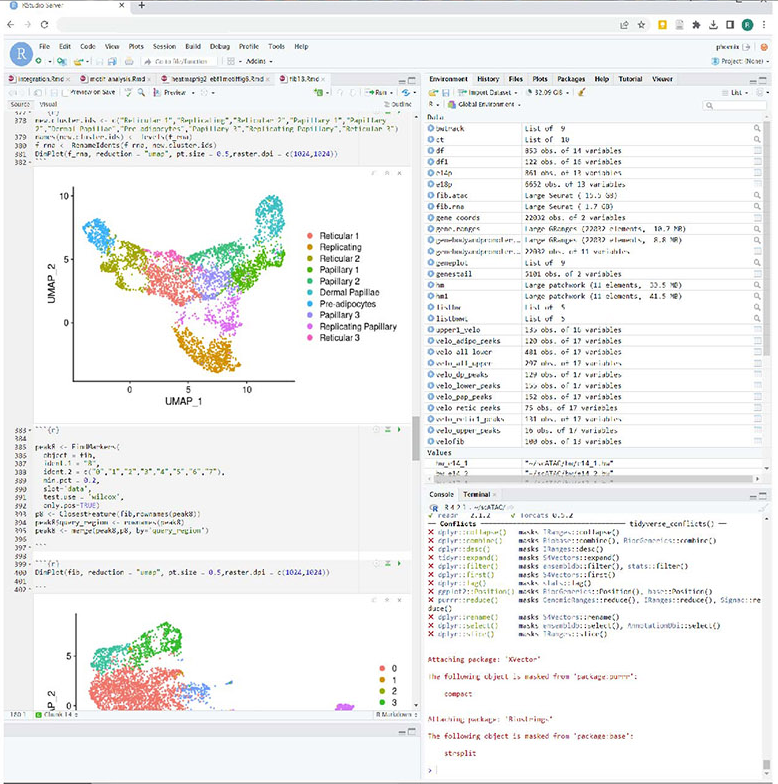This screenshot has height=784, width=778.
Task: Switch to the Viewer tab
Action: click(x=662, y=79)
